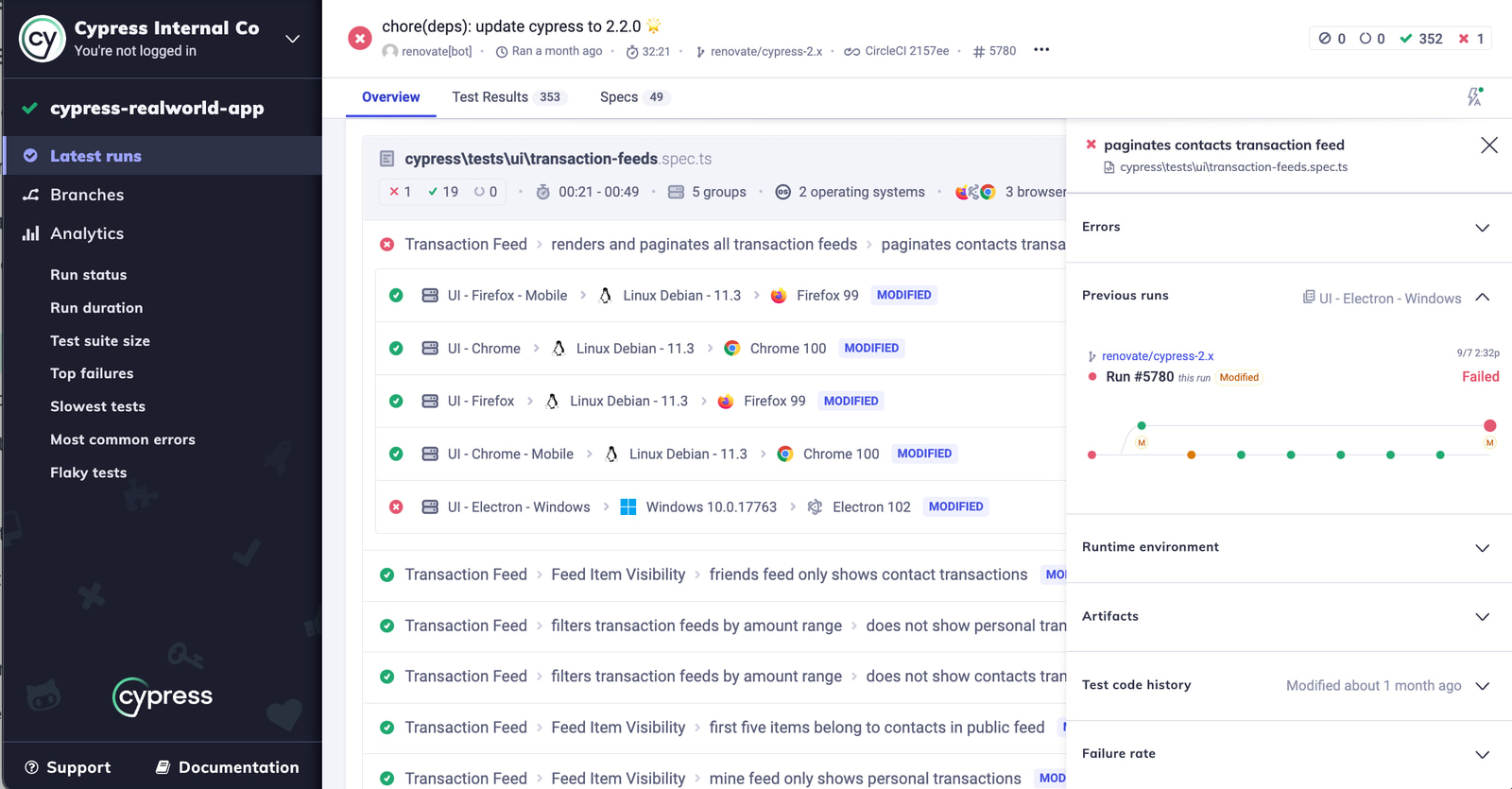Switch to the Specs tab
This screenshot has height=789, width=1512.
click(x=634, y=97)
